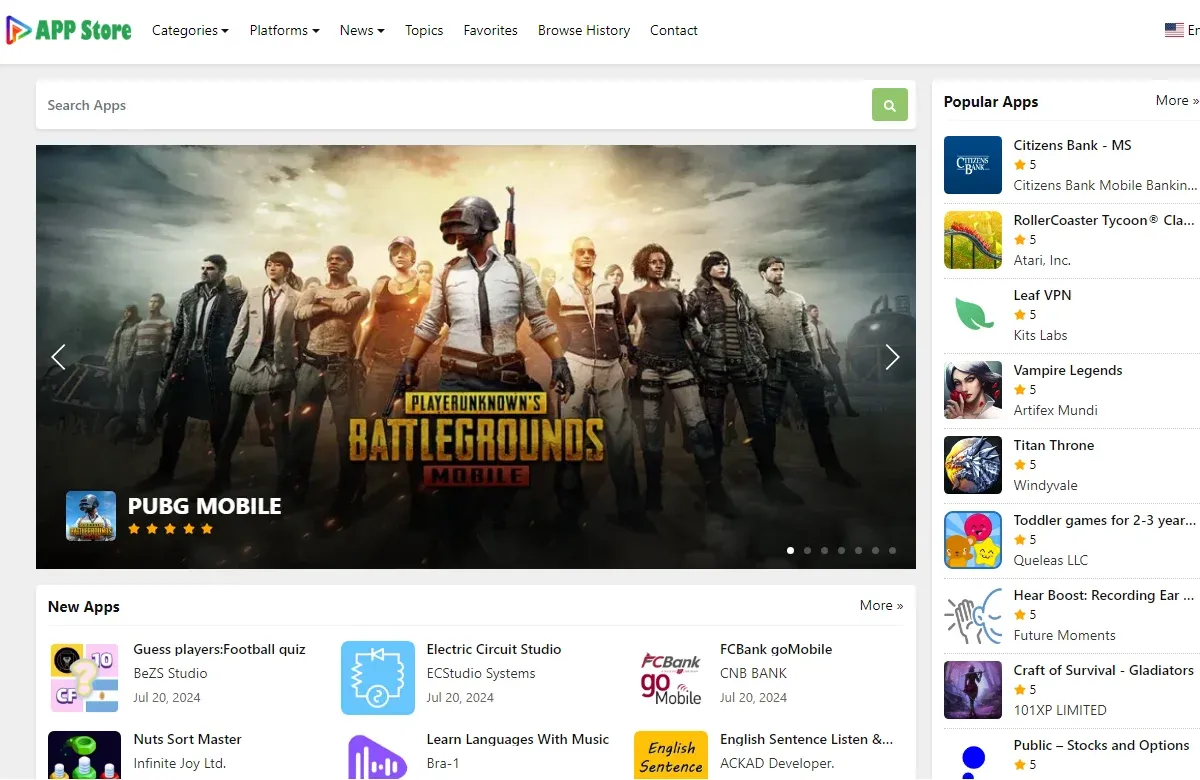The height and width of the screenshot is (780, 1200).
Task: Go to previous carousel slide arrow
Action: (58, 357)
